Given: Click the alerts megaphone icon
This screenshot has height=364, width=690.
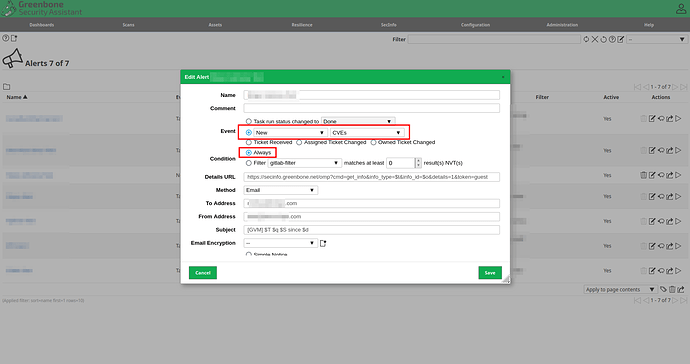Looking at the screenshot, I should coord(12,58).
